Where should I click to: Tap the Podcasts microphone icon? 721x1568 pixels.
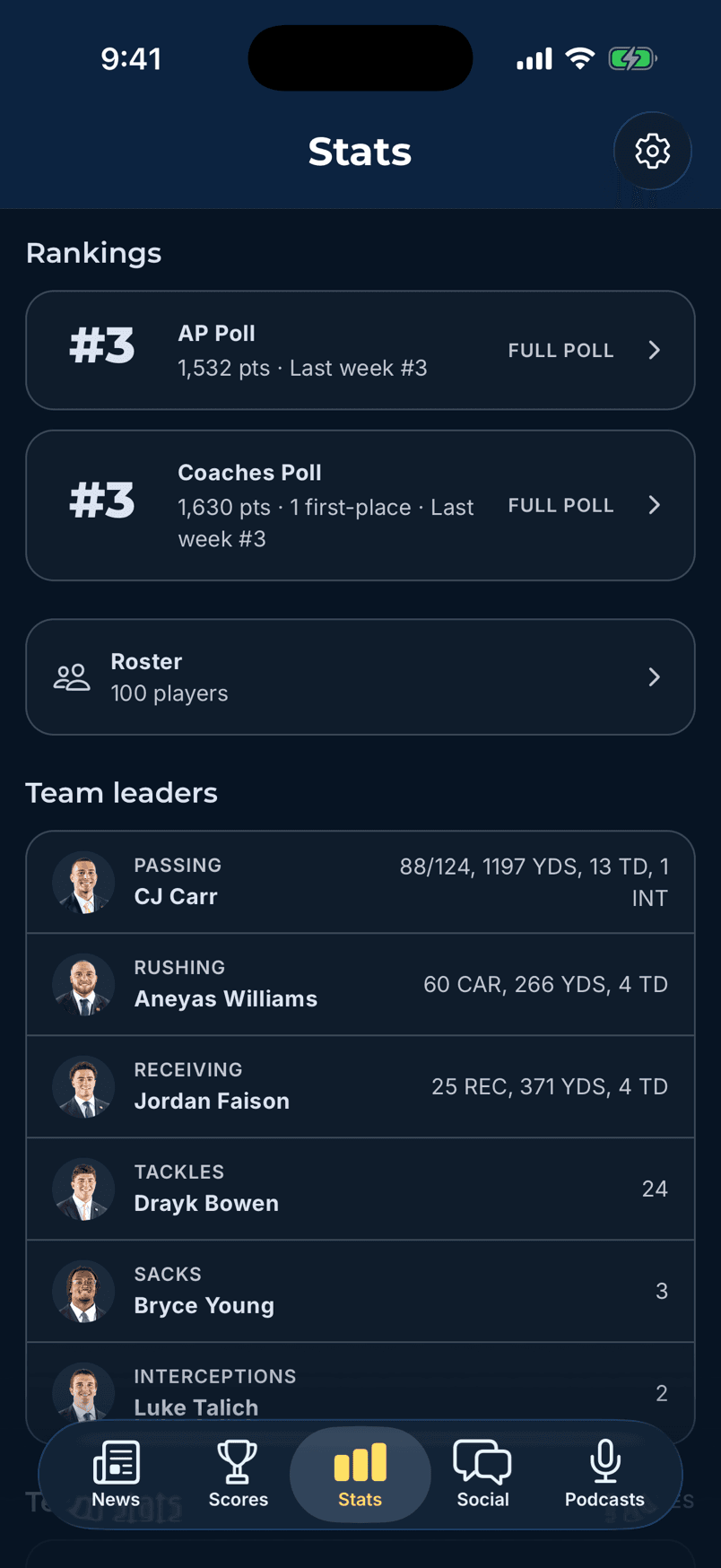[x=604, y=1462]
